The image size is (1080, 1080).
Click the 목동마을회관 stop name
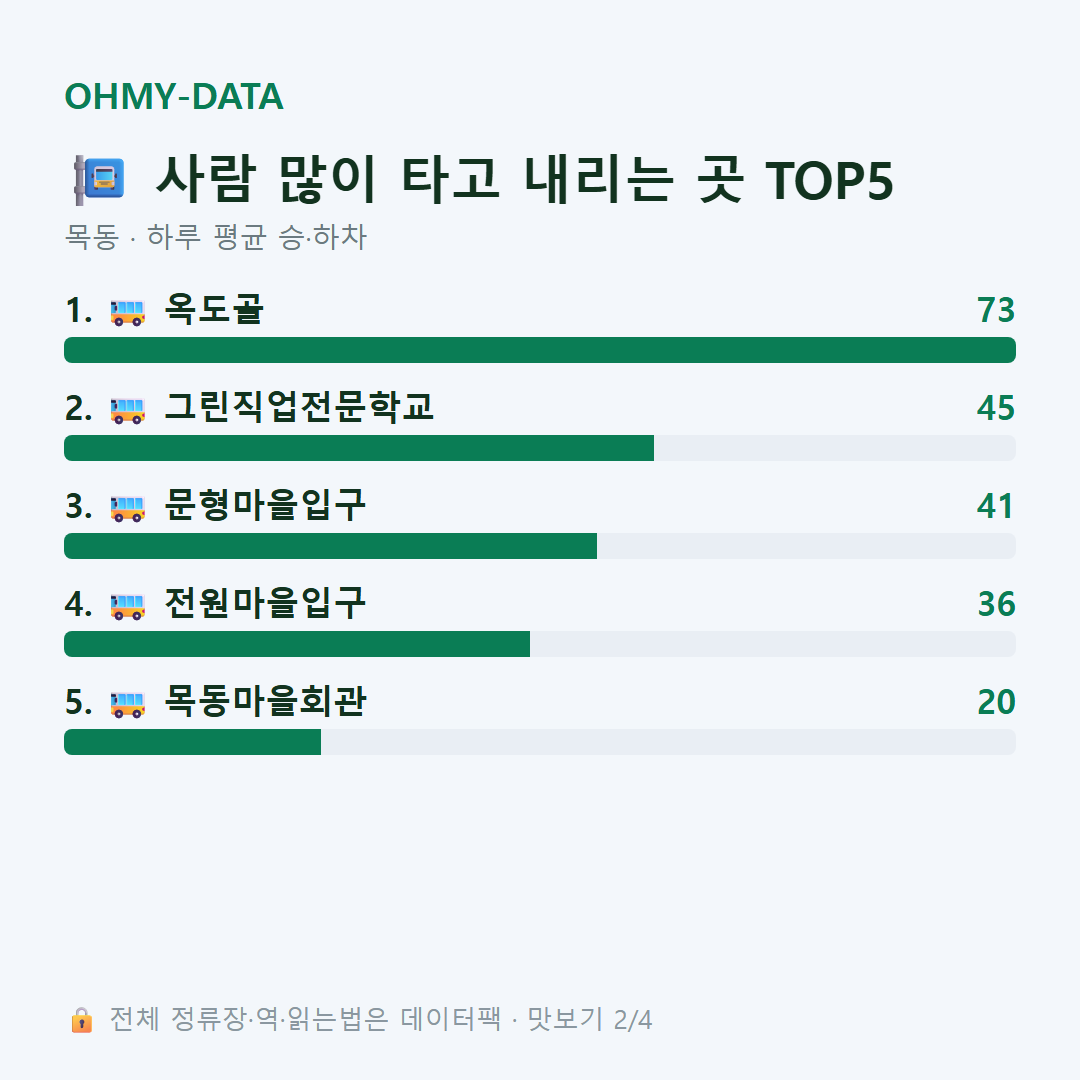click(x=265, y=701)
